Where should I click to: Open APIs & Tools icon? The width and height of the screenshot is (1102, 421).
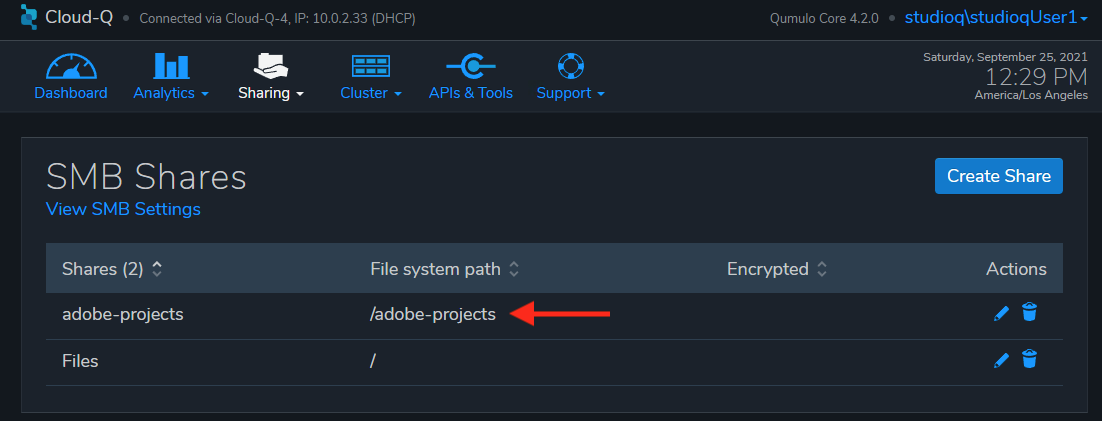(x=471, y=66)
